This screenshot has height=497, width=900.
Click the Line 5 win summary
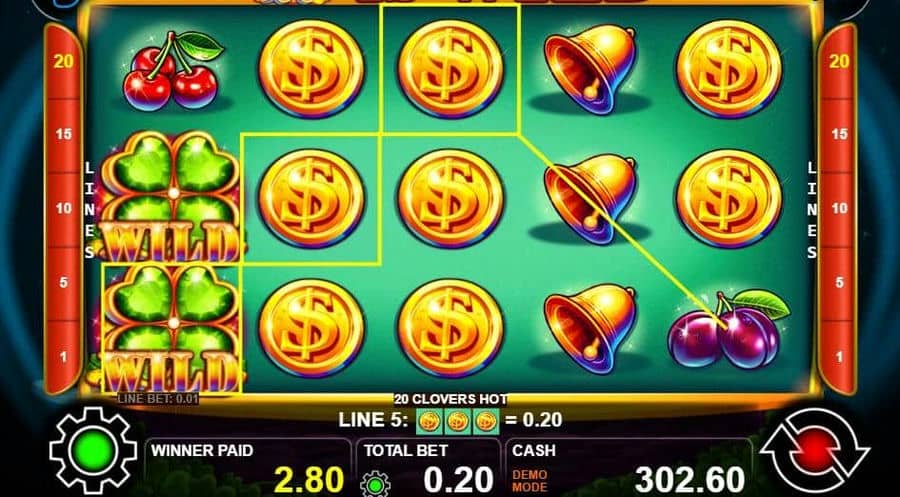(x=450, y=420)
